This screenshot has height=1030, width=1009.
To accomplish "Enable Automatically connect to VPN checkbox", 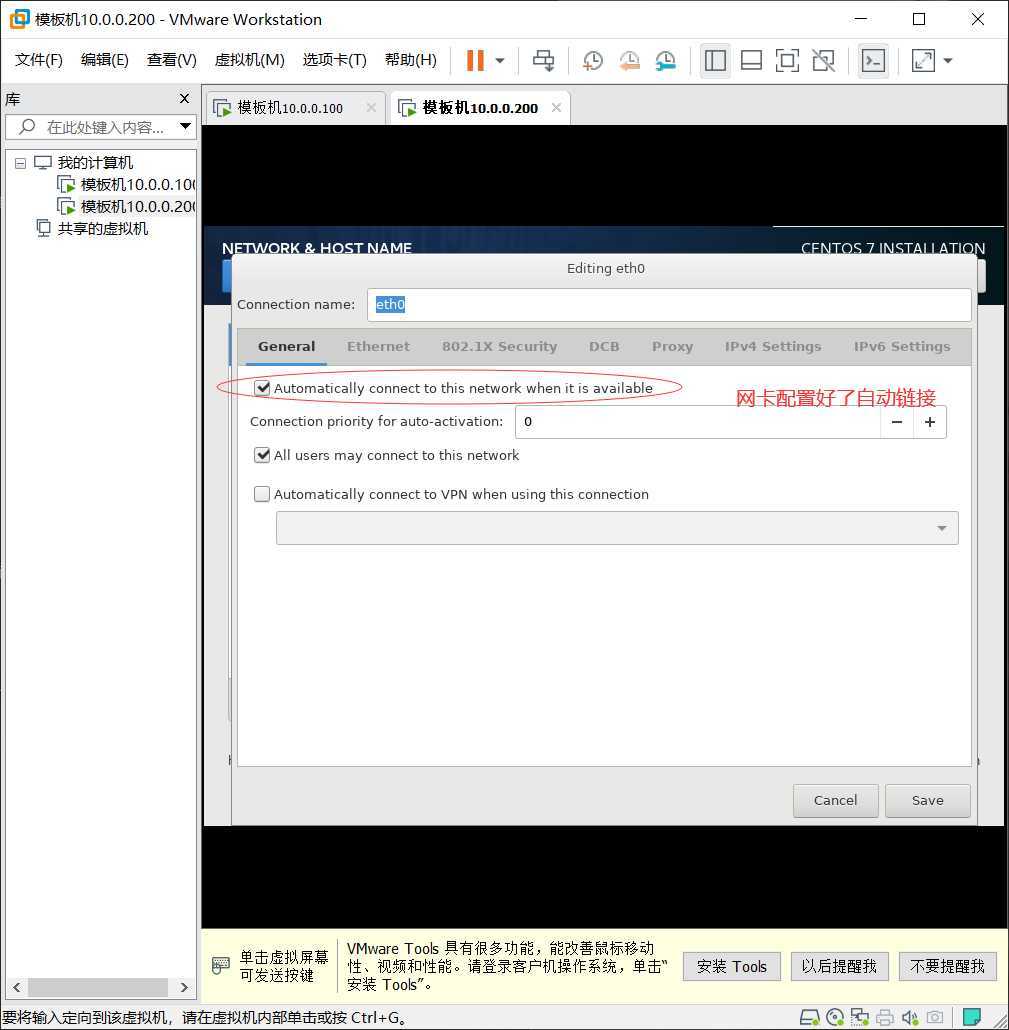I will click(262, 494).
